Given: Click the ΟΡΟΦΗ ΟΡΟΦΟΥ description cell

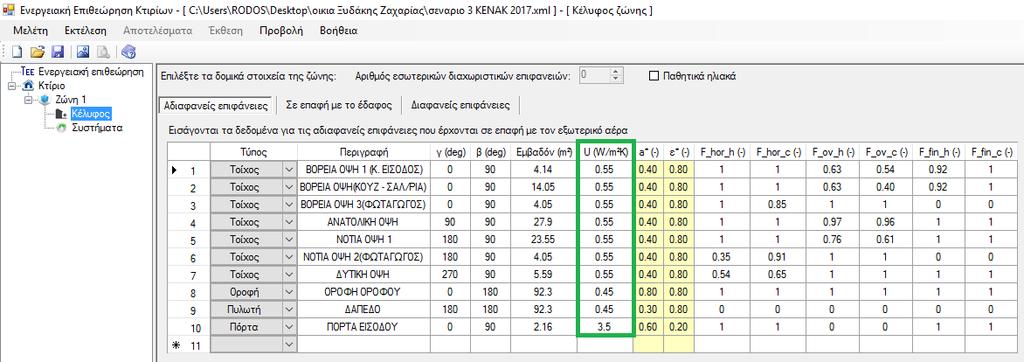Looking at the screenshot, I should click(x=364, y=291).
